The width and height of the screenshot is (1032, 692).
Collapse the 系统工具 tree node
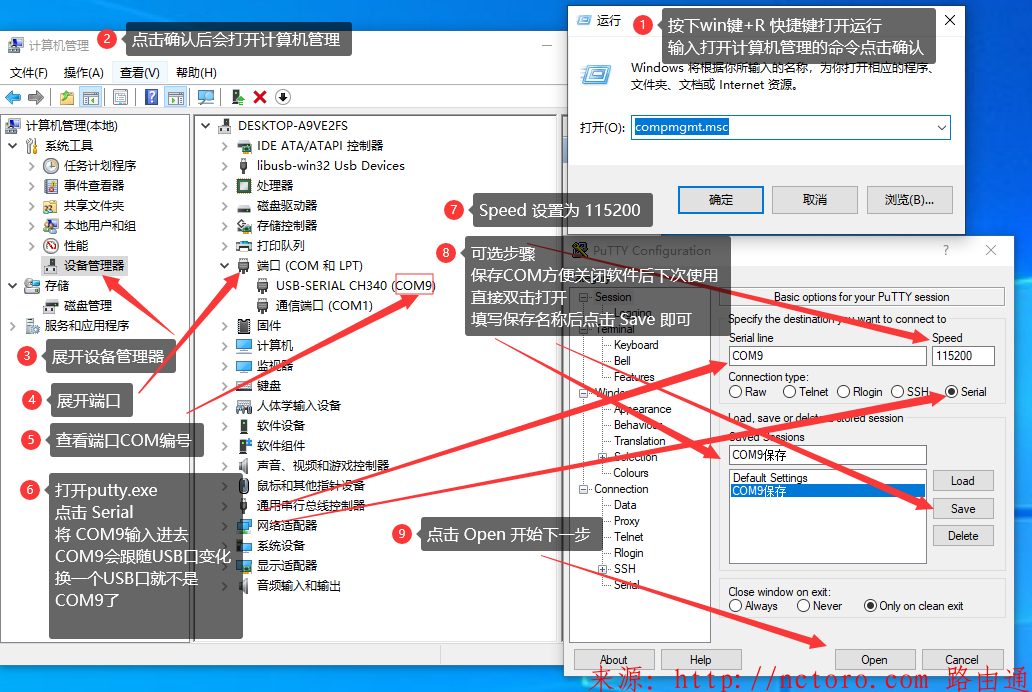click(13, 146)
